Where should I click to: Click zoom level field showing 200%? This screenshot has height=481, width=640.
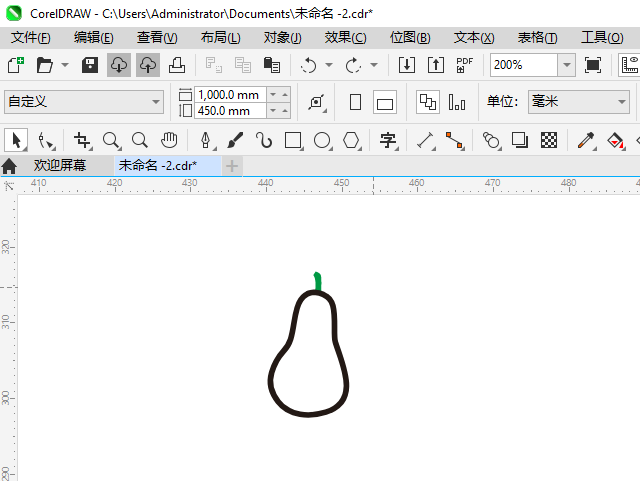524,65
